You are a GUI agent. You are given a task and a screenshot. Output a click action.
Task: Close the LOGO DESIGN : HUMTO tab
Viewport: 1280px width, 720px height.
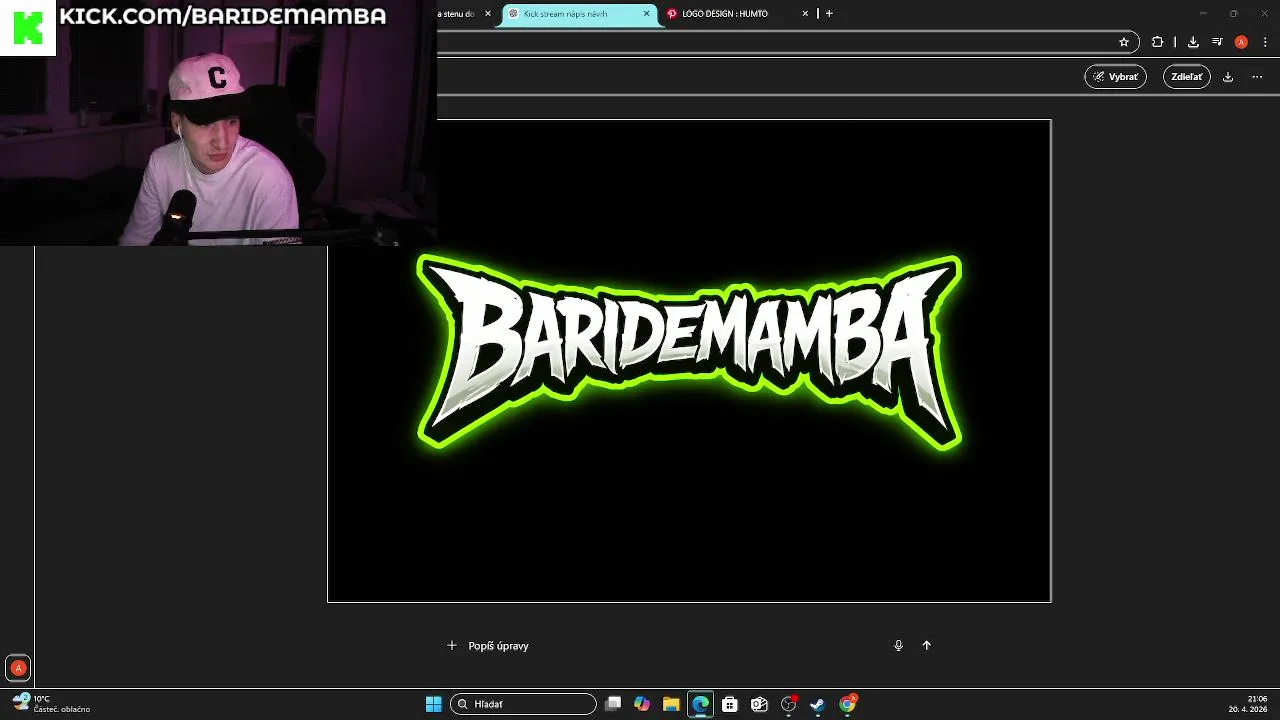(x=805, y=14)
